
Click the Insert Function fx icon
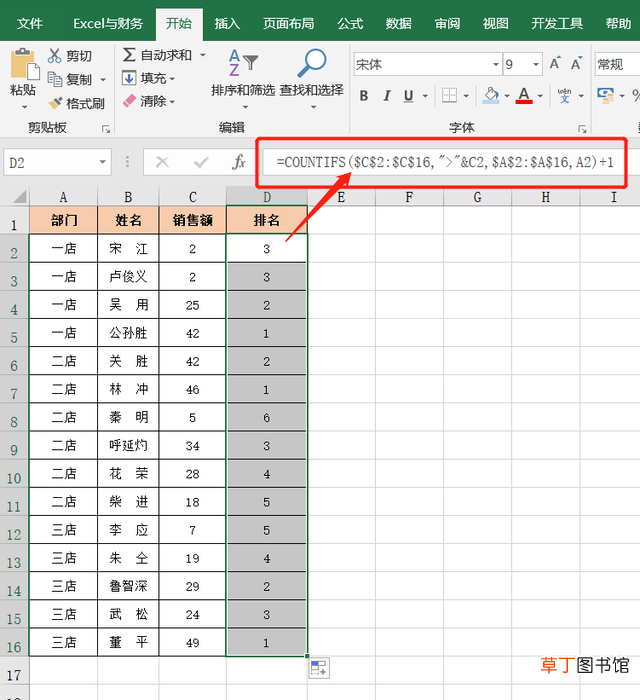(239, 162)
